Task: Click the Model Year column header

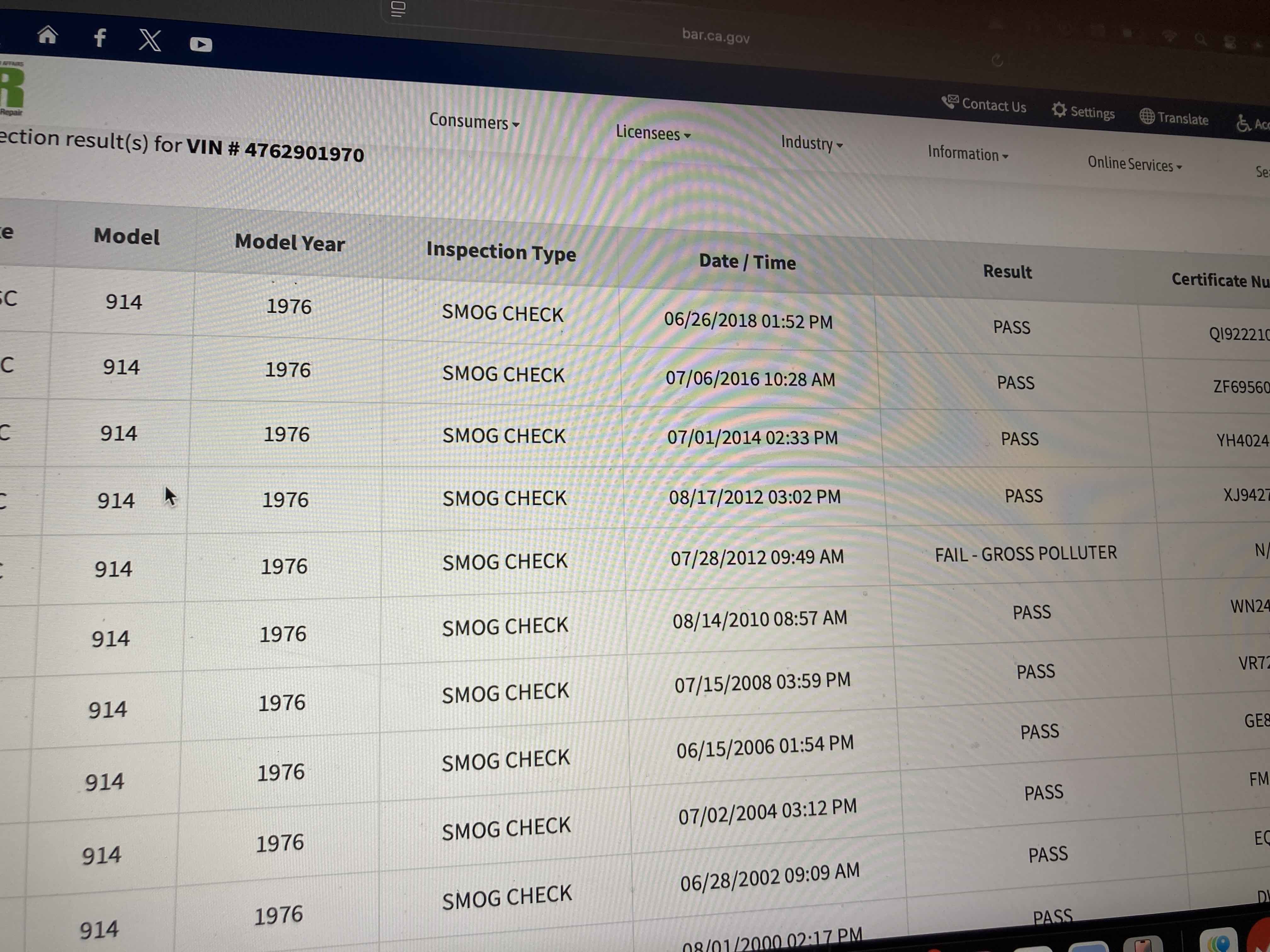Action: [x=289, y=242]
